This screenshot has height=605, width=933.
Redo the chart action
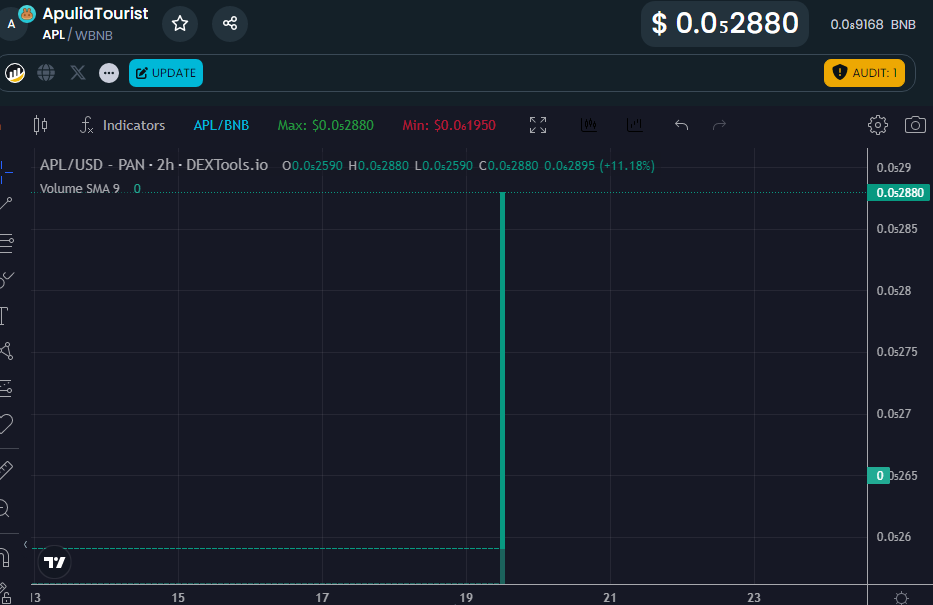719,125
